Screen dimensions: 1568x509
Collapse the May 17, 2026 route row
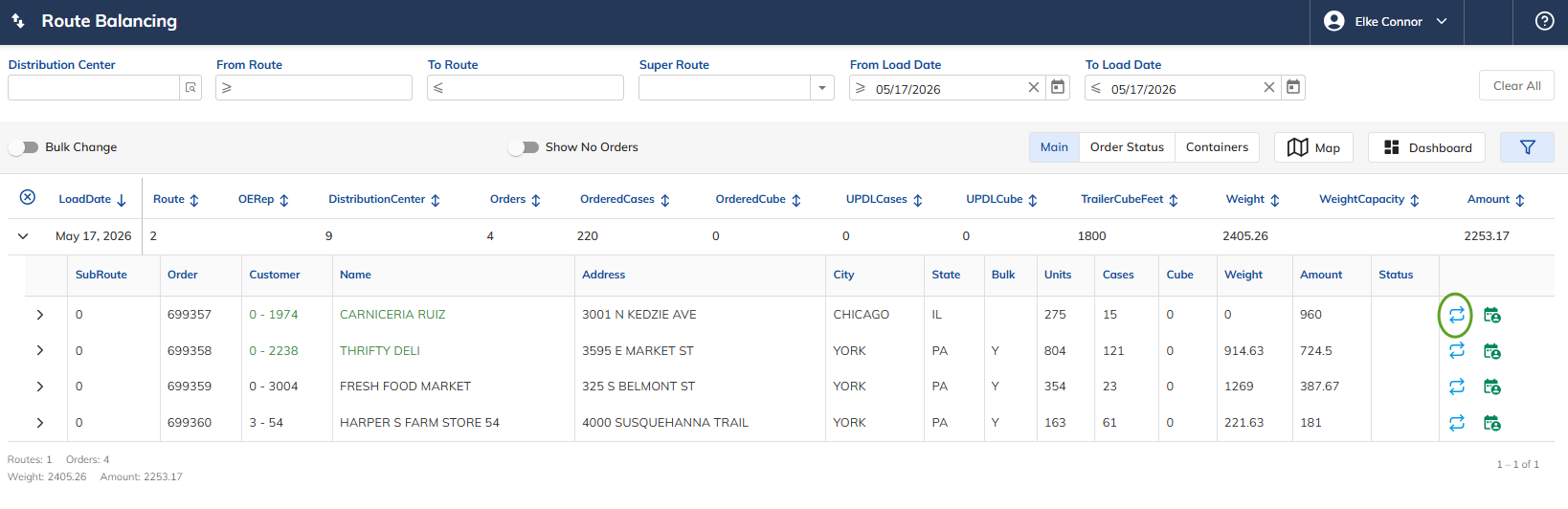23,236
